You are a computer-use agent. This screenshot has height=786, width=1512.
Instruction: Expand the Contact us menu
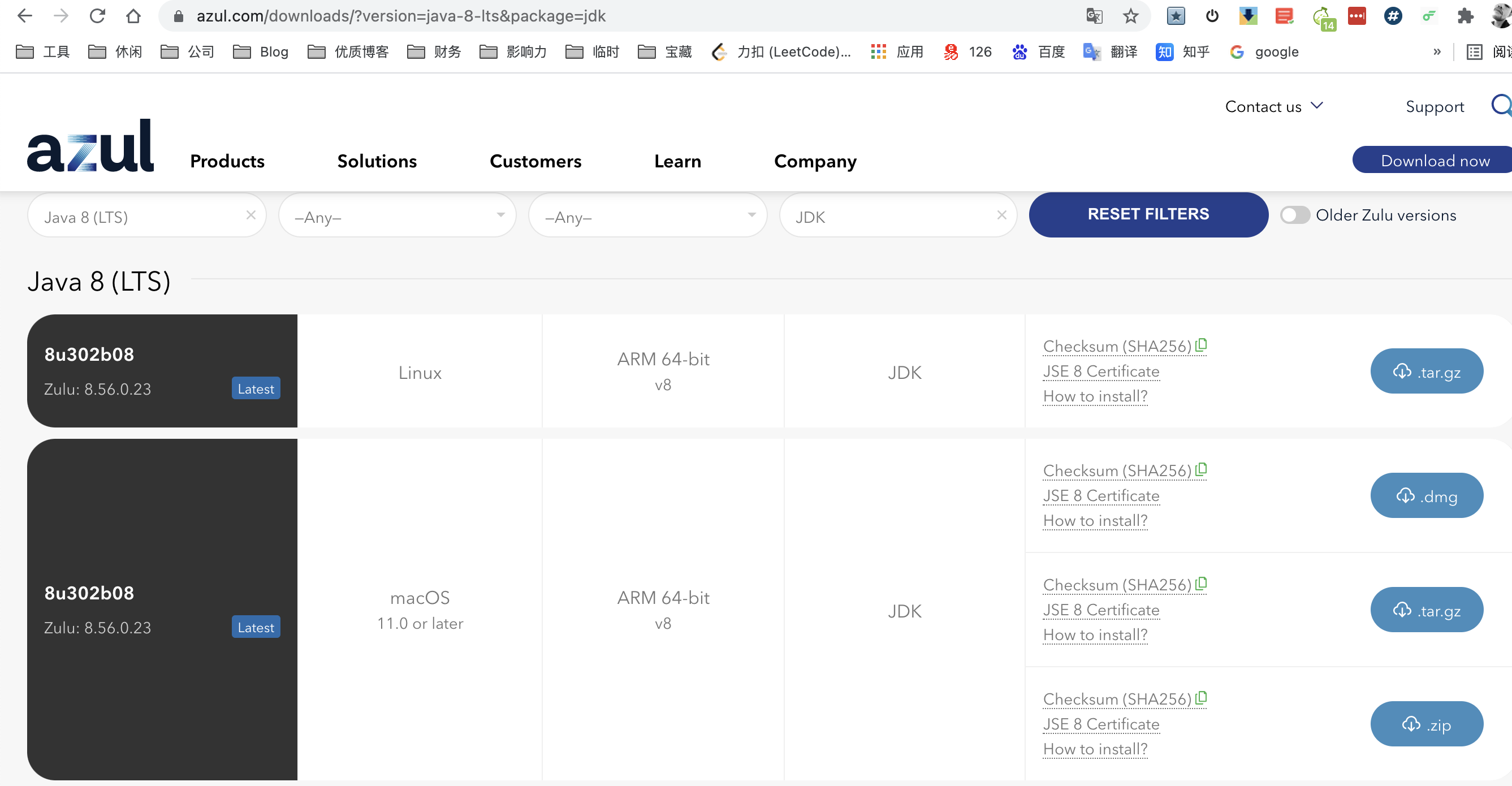pos(1274,106)
